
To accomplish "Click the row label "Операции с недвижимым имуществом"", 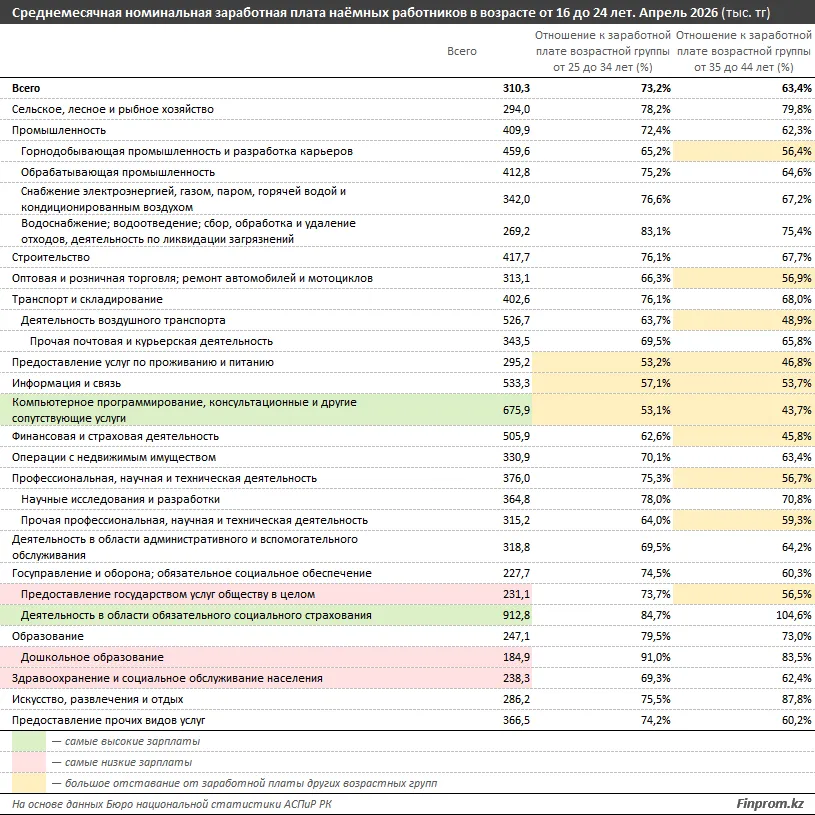I will pyautogui.click(x=114, y=457).
